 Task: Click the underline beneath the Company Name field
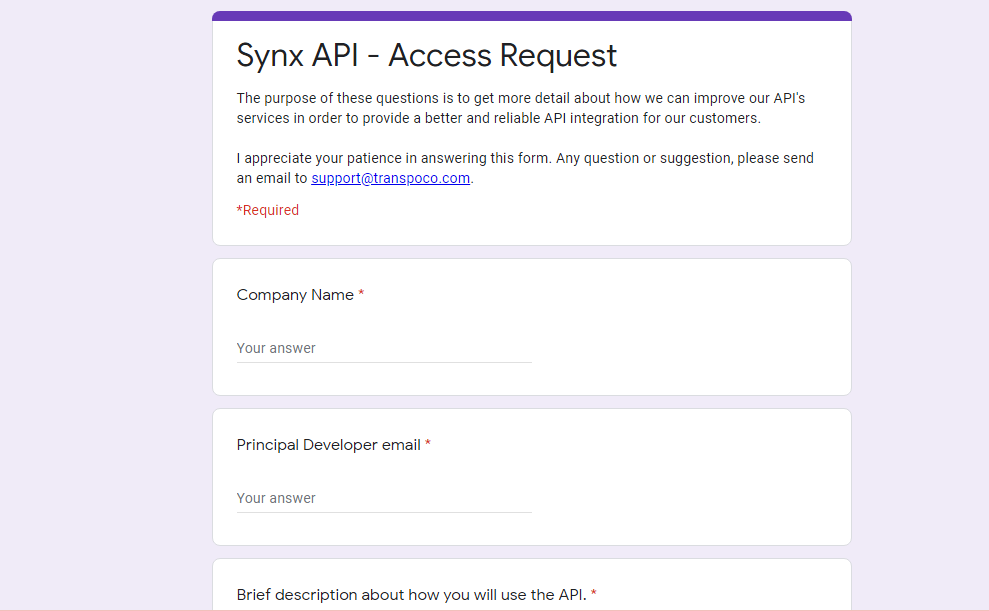[x=384, y=363]
